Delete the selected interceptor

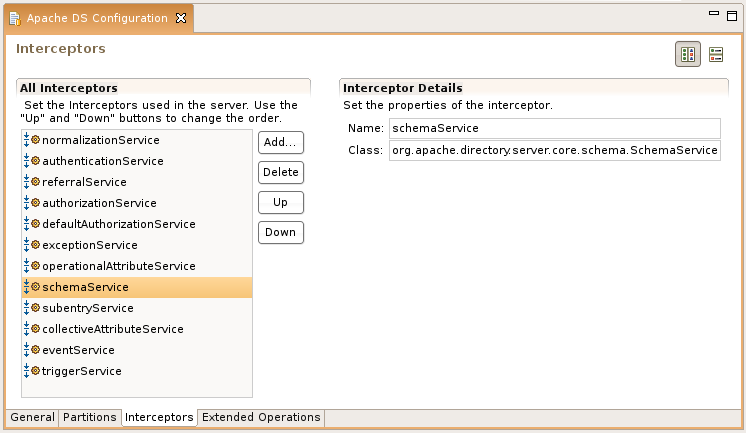click(280, 172)
